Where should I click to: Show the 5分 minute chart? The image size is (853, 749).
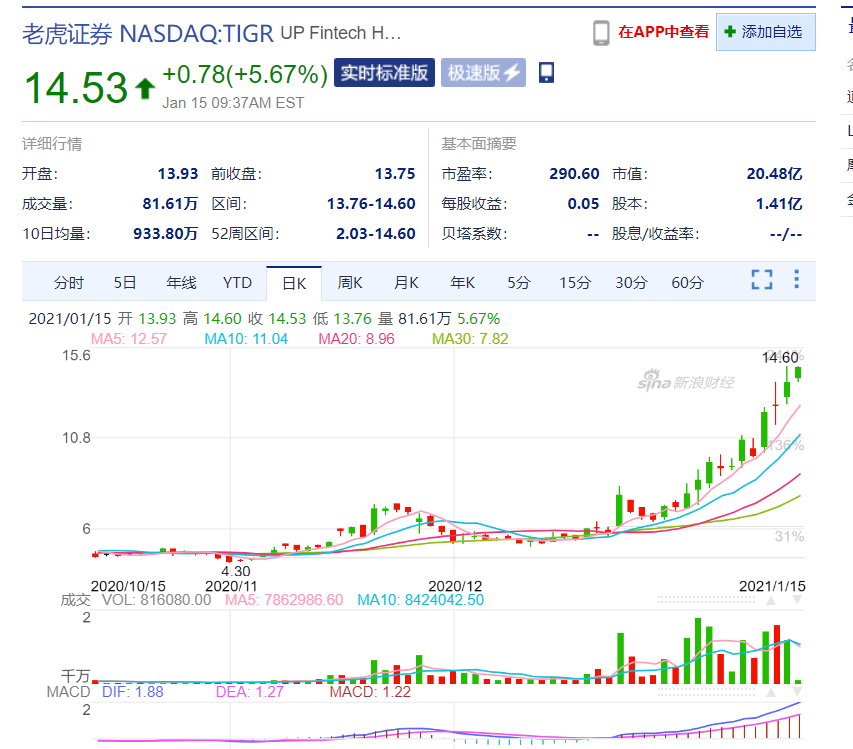[518, 283]
